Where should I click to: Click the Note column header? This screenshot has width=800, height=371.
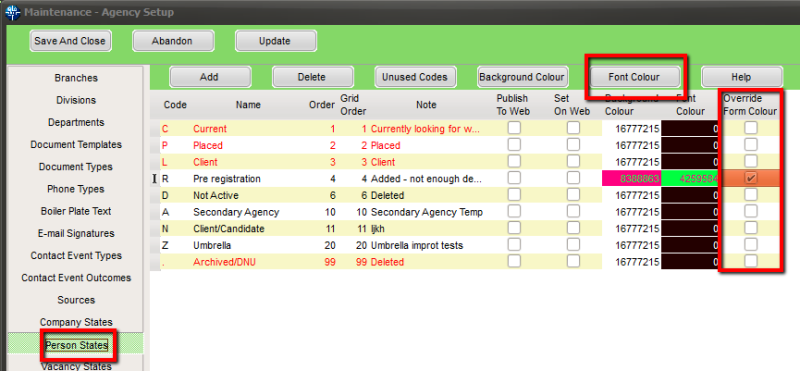pyautogui.click(x=426, y=105)
